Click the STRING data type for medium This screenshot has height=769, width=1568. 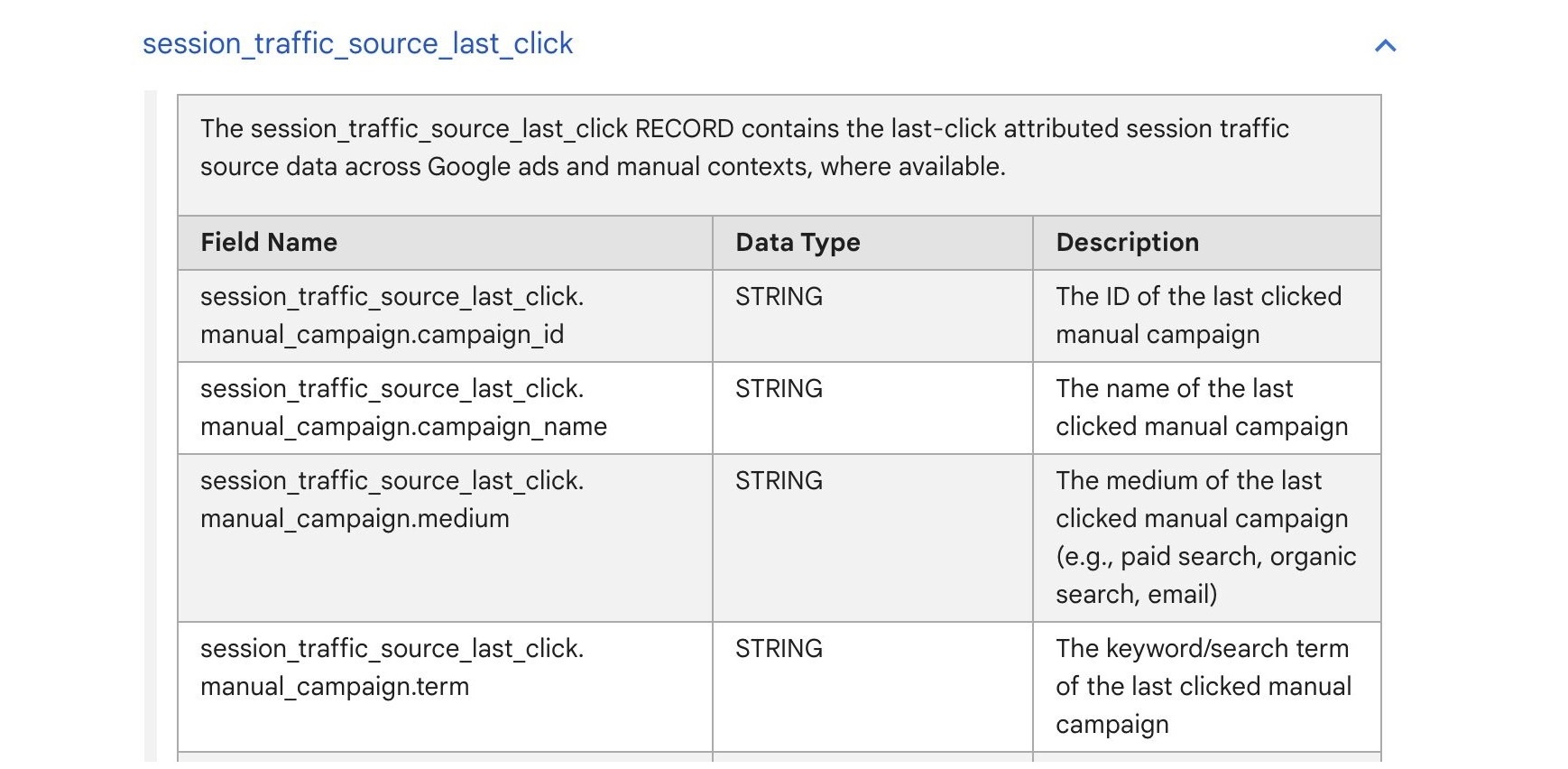[779, 481]
